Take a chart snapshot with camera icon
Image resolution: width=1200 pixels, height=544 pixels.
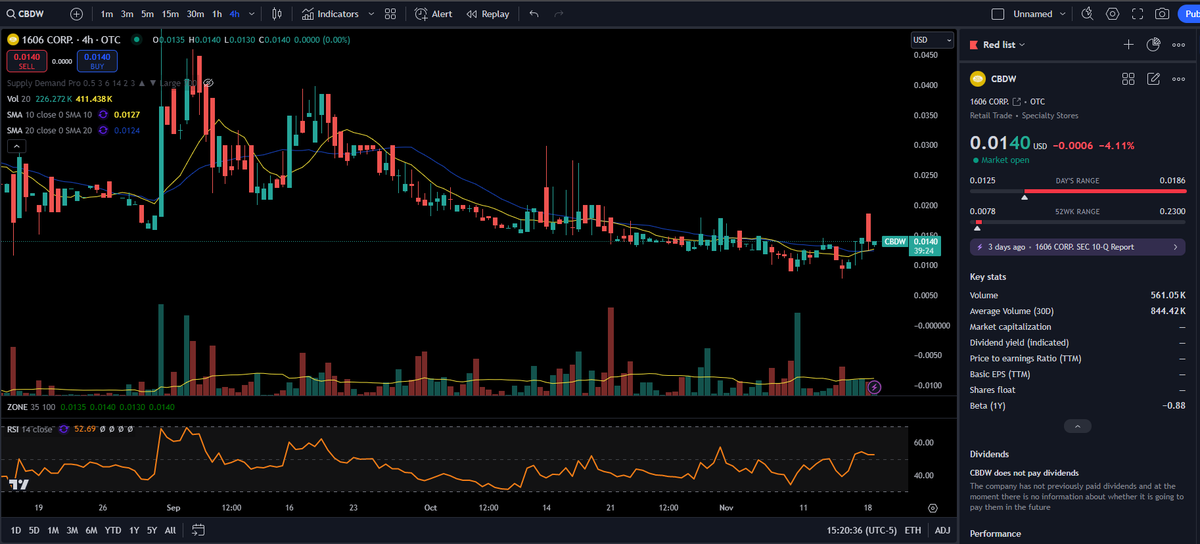[1162, 14]
